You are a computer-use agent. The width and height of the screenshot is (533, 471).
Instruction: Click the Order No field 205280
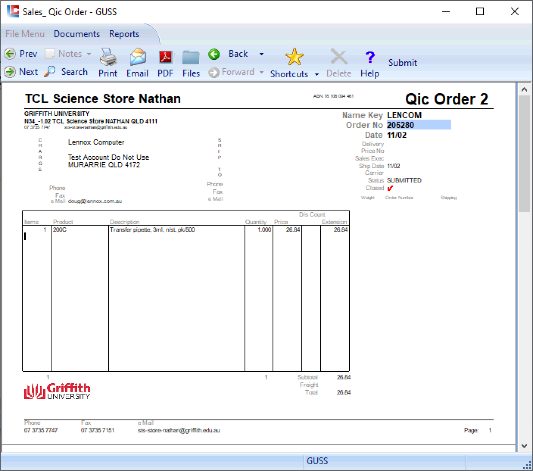click(419, 125)
